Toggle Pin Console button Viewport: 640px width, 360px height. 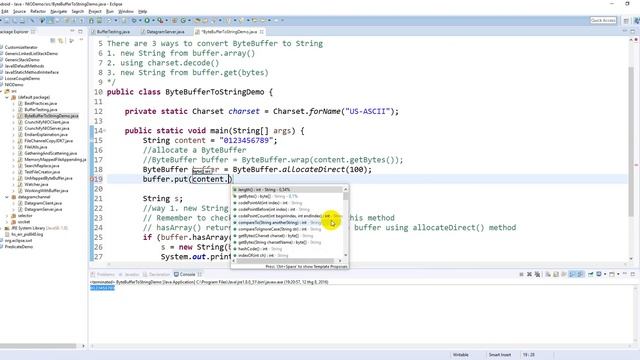591,274
